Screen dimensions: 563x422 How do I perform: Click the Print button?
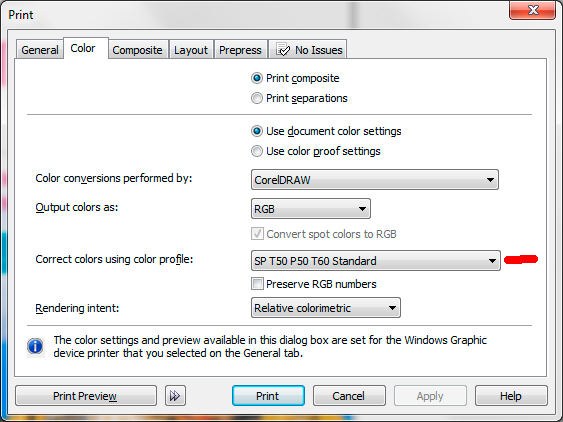click(x=268, y=396)
